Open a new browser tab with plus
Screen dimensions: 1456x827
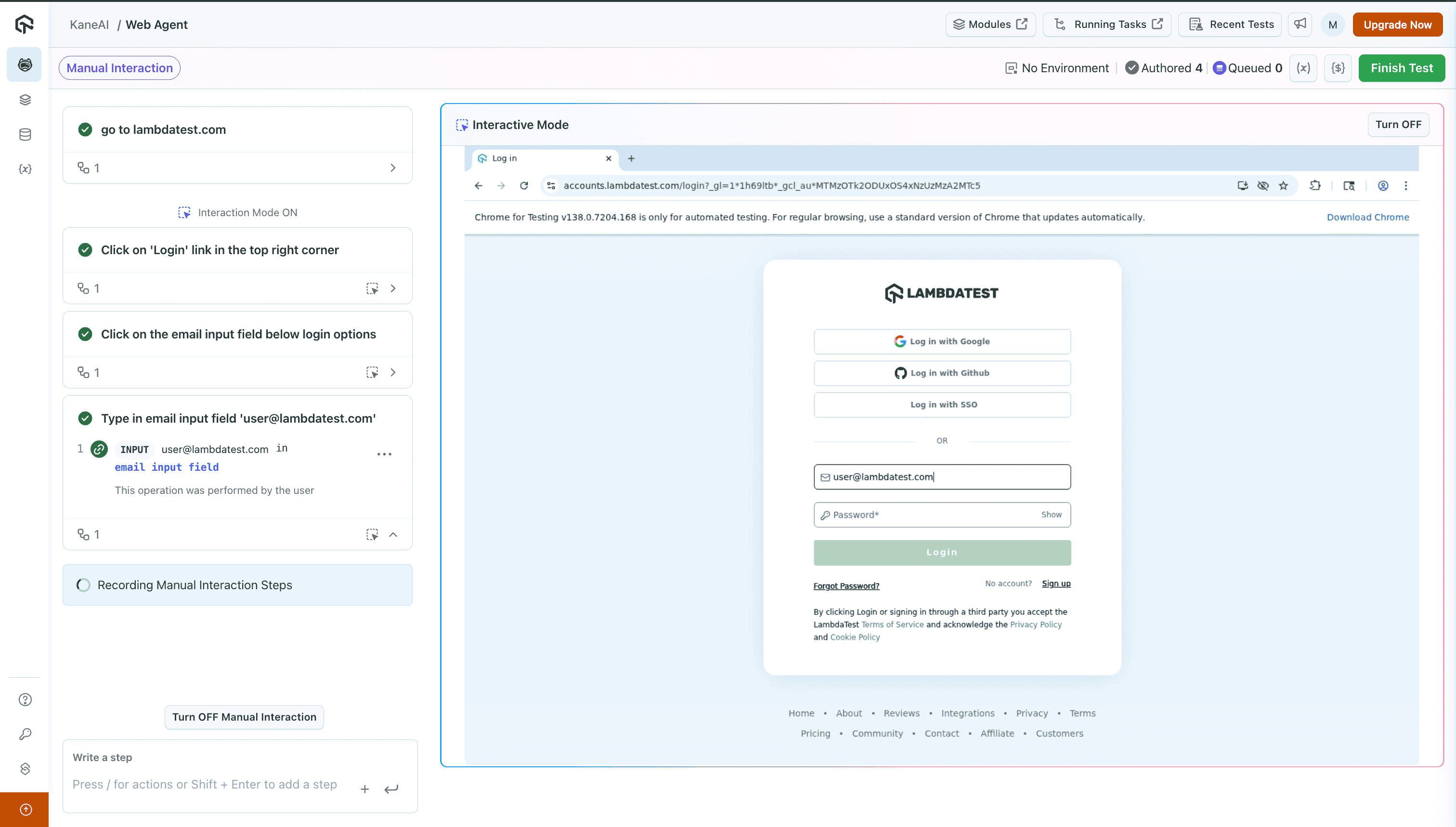click(x=631, y=158)
